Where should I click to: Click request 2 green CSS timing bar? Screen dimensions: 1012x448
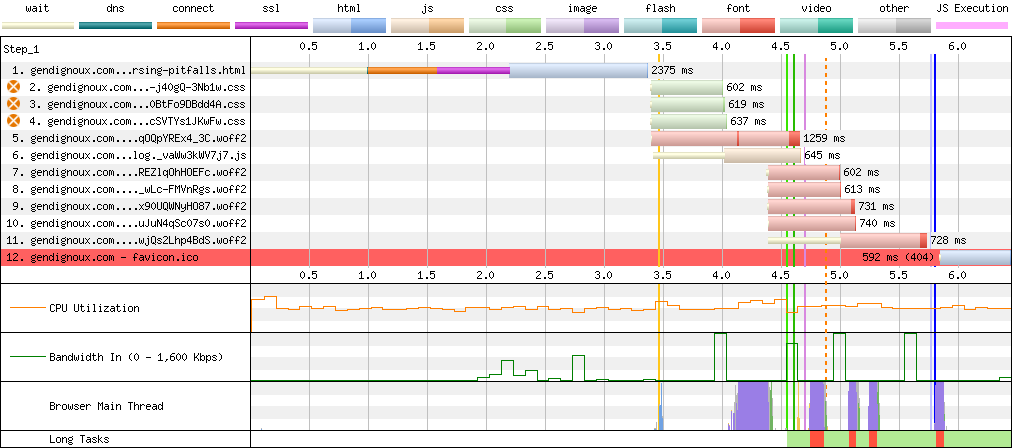click(x=687, y=87)
